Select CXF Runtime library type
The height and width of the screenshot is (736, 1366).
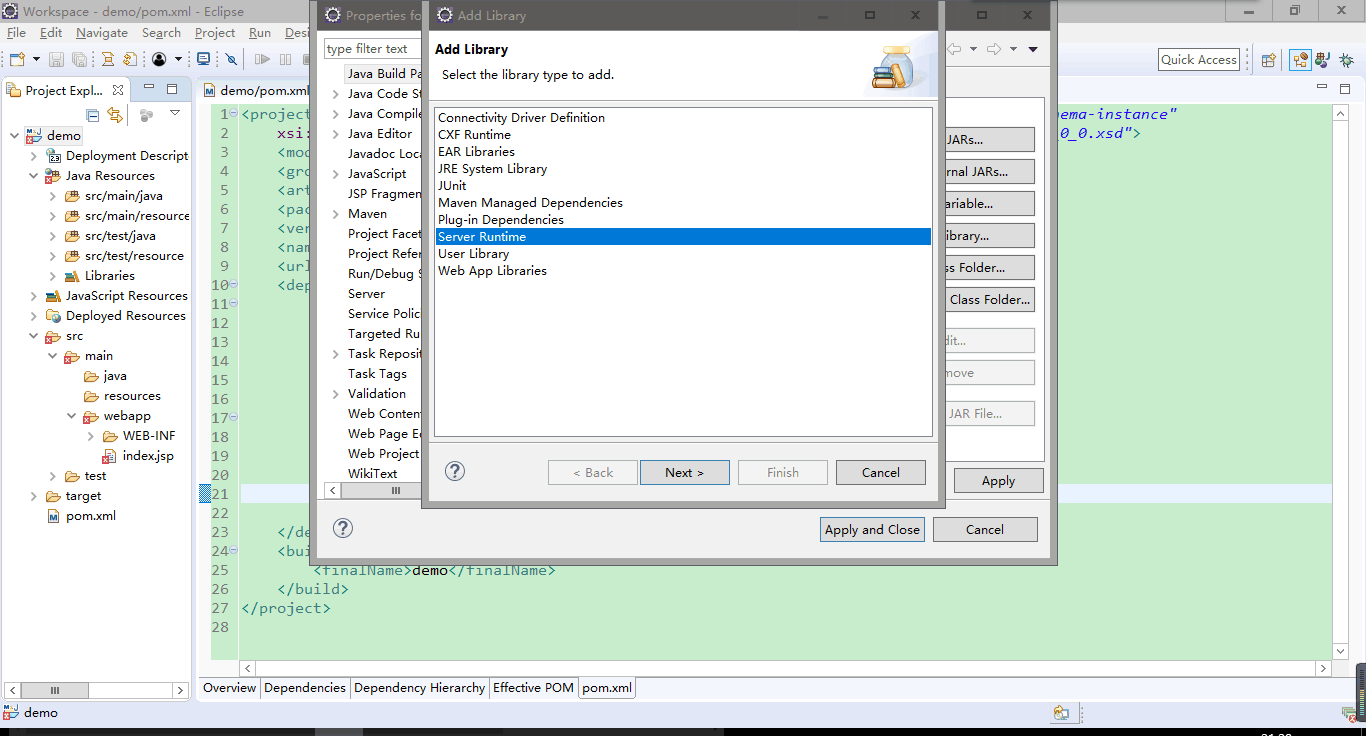(x=683, y=135)
